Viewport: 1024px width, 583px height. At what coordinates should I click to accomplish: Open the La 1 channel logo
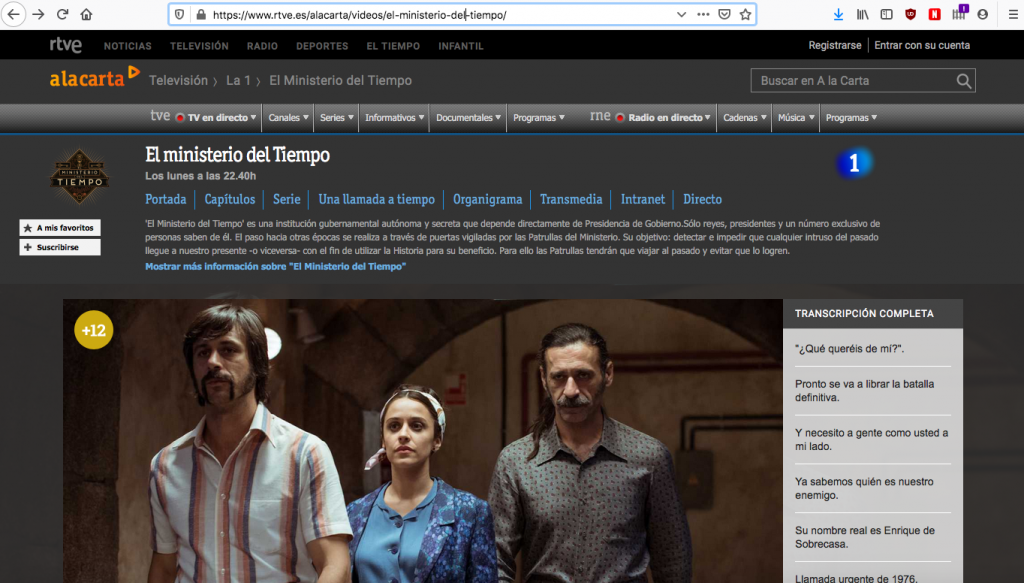coord(854,163)
